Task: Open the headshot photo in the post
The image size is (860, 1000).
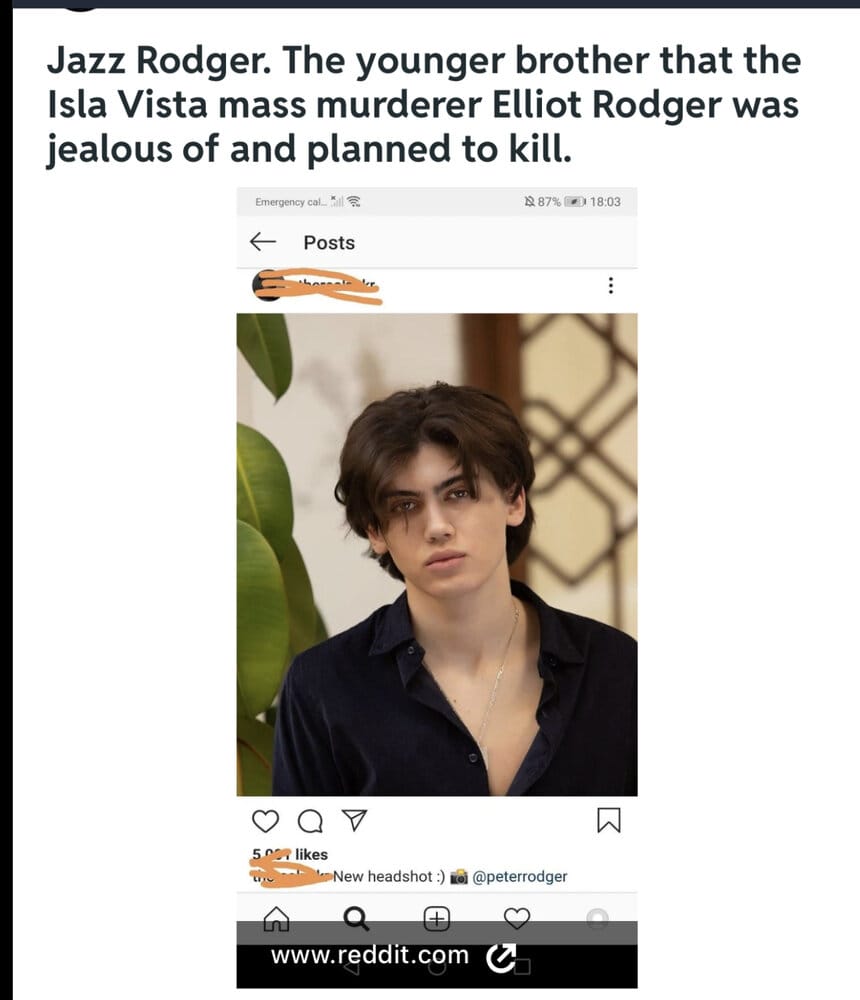Action: coord(437,554)
